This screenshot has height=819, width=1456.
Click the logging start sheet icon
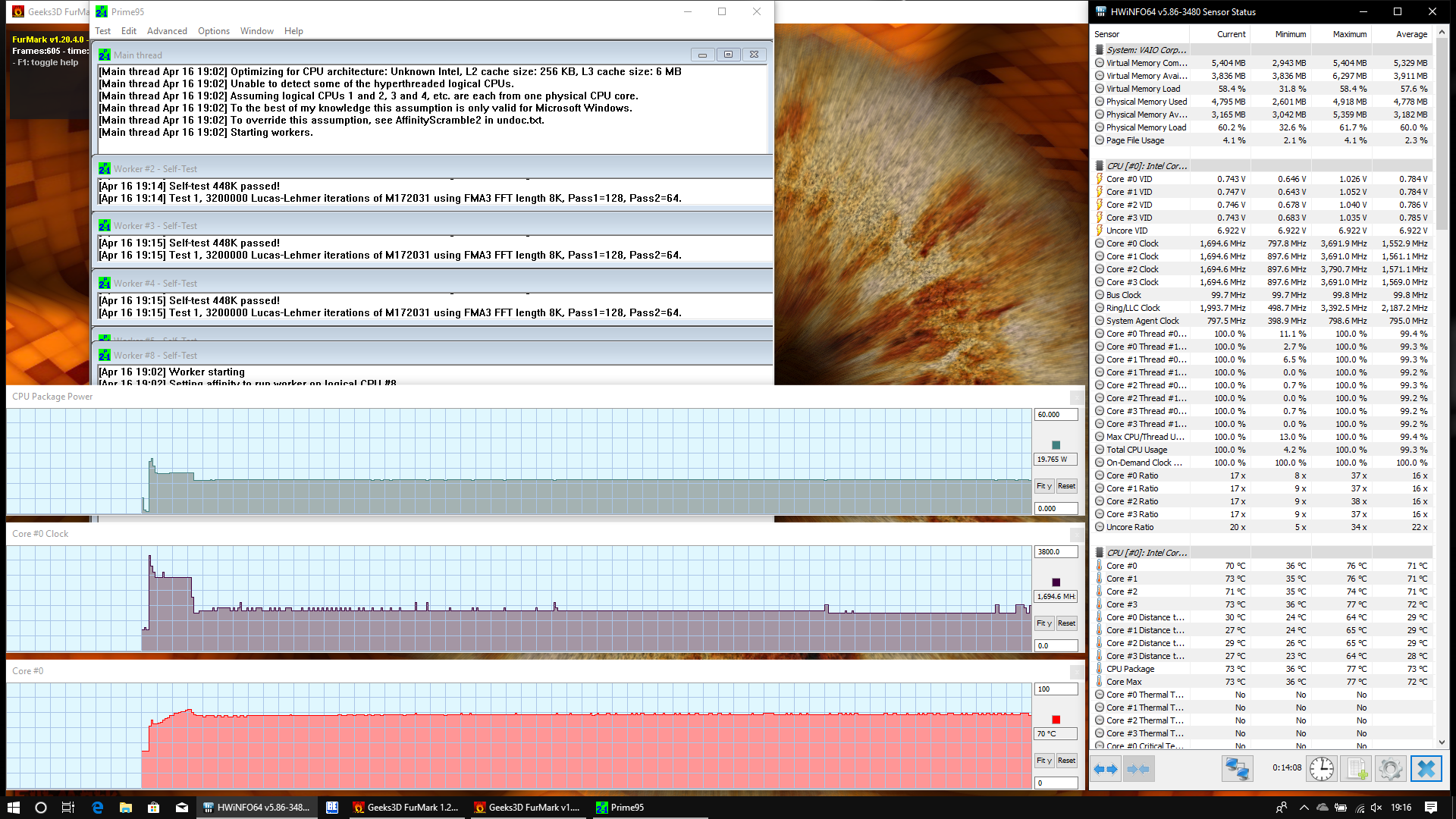(1357, 769)
